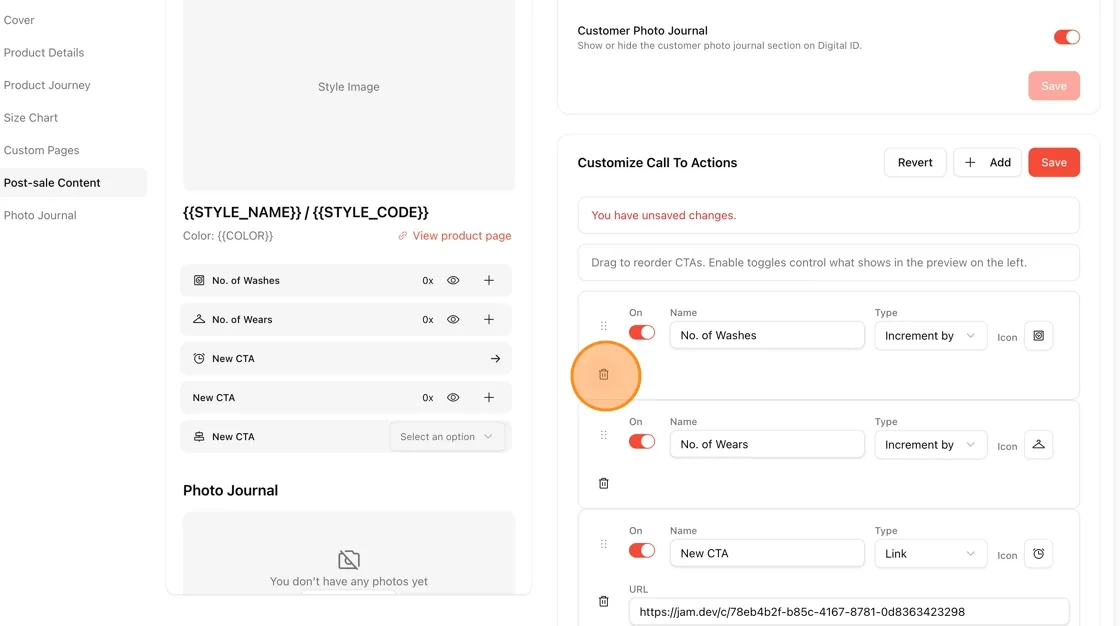This screenshot has height=626, width=1120.
Task: Increment No. of Wears in preview
Action: 489,319
